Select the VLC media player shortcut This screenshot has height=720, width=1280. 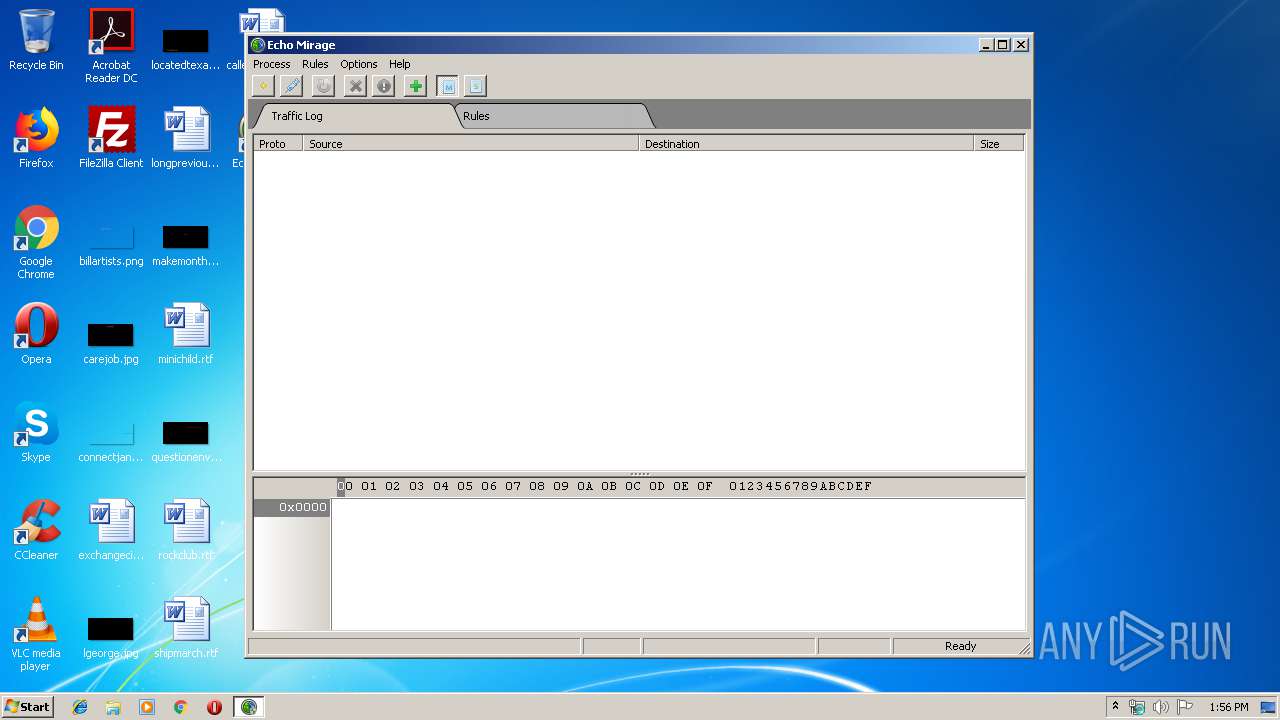pos(36,634)
